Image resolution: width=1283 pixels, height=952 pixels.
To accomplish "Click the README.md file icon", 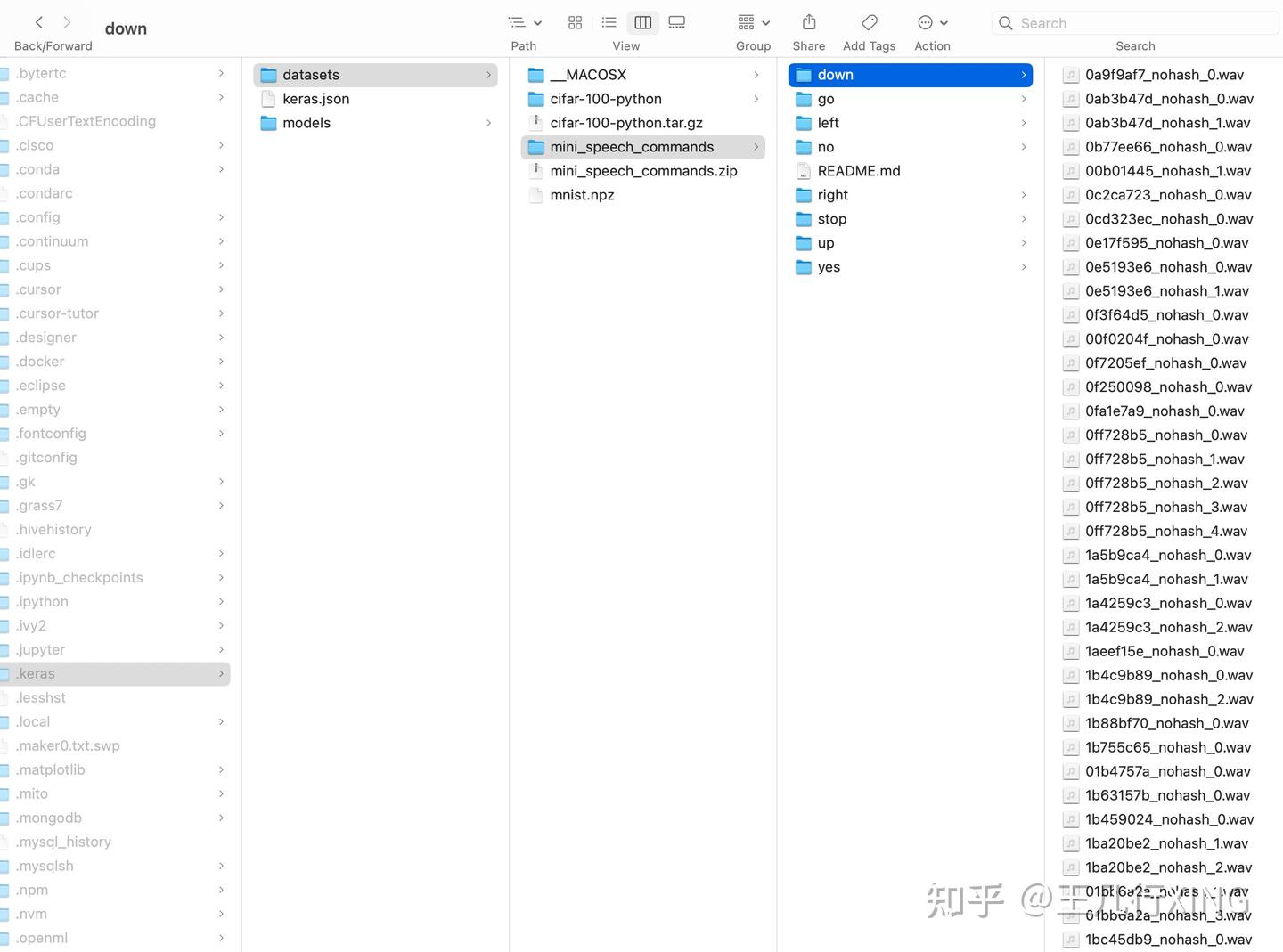I will click(x=804, y=170).
